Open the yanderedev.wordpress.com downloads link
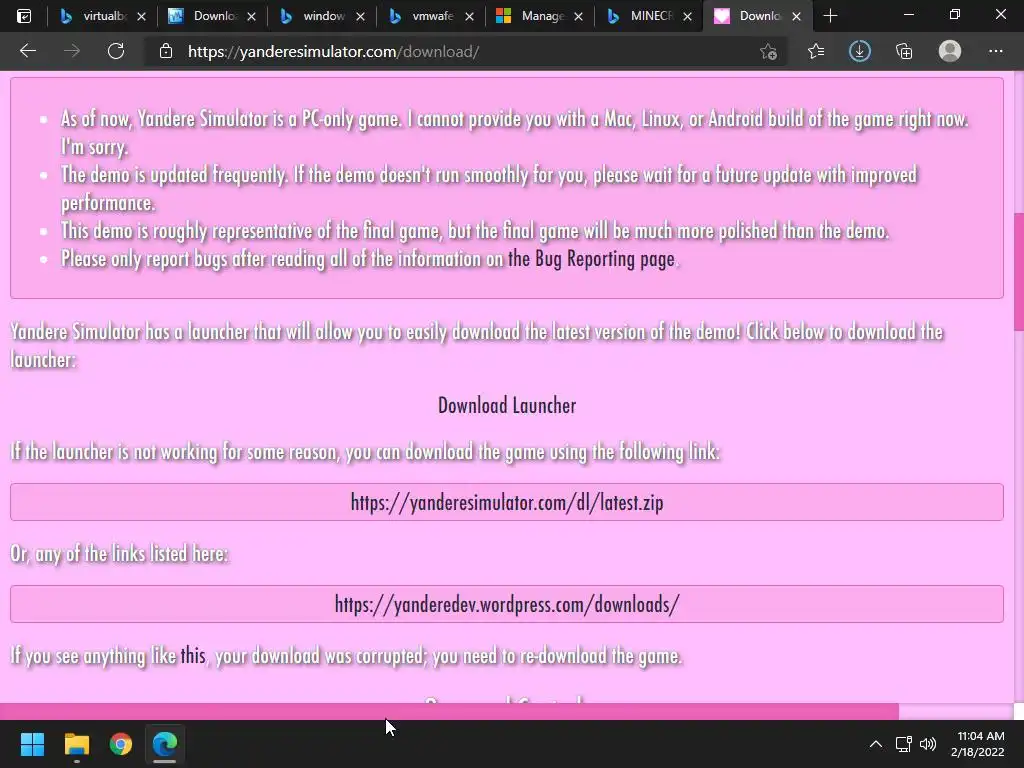1024x768 pixels. tap(507, 604)
